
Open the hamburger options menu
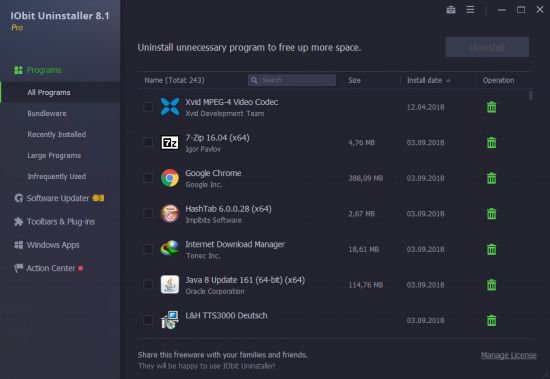tap(470, 10)
